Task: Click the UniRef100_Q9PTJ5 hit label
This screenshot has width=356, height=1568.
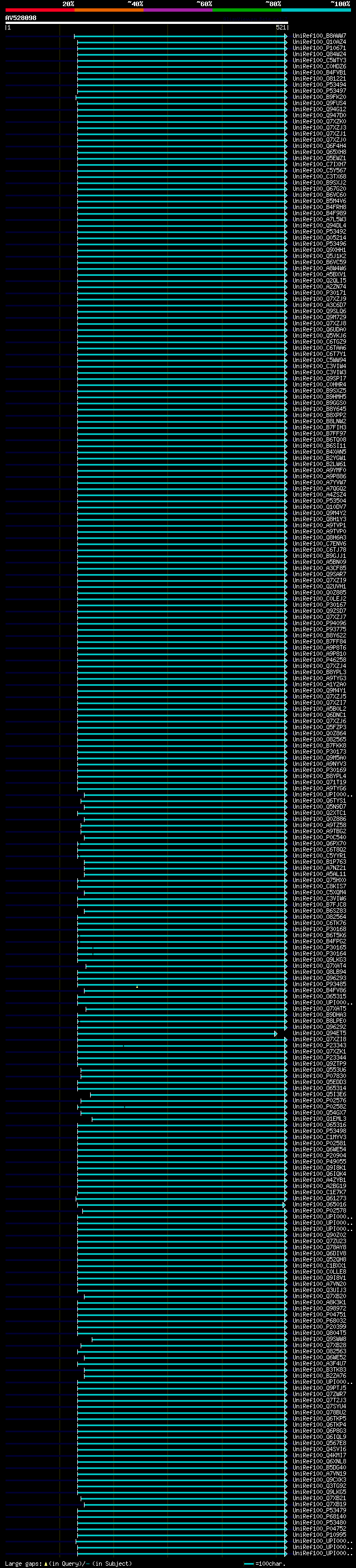Action: (319, 1388)
